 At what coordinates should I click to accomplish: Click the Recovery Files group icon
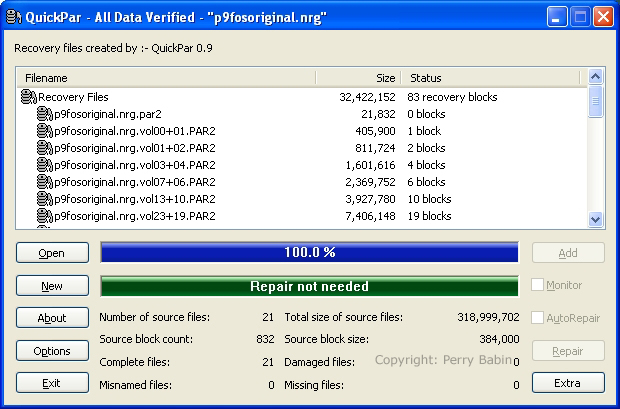click(x=28, y=97)
